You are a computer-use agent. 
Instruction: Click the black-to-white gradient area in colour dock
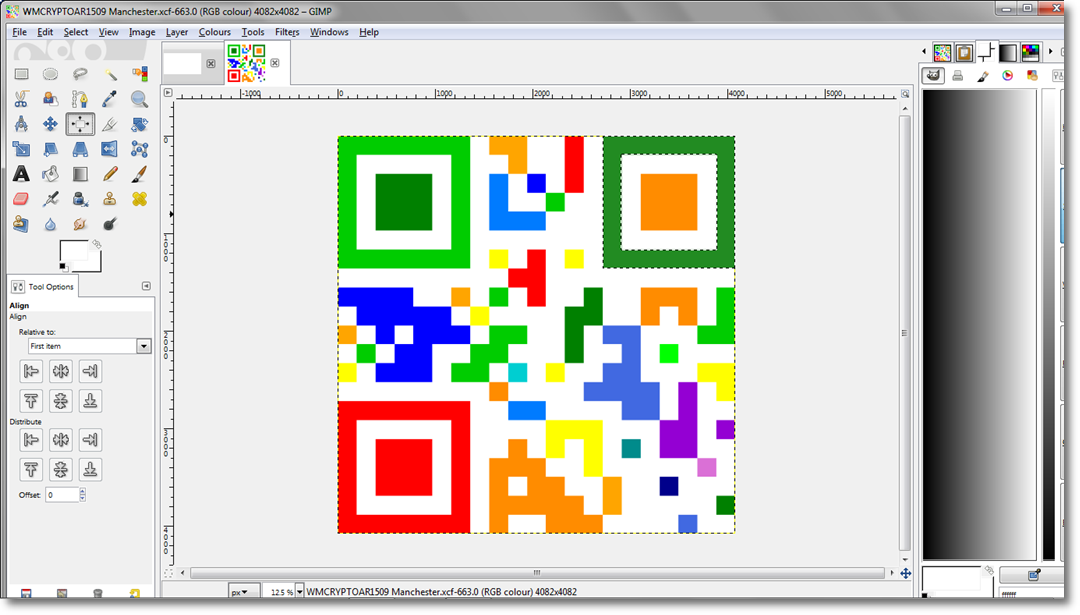979,324
